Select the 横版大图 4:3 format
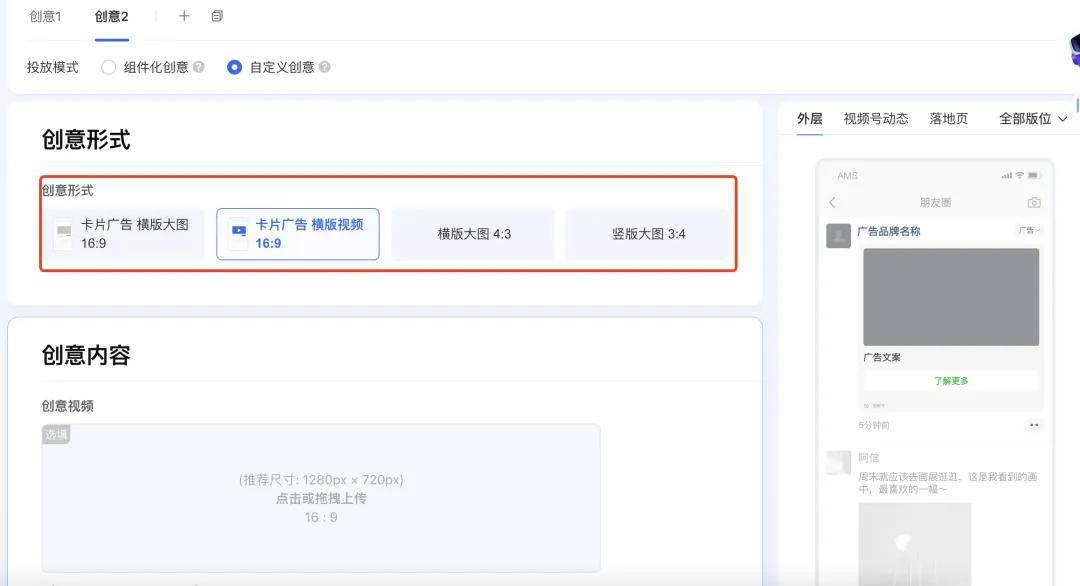Screen dimensions: 1080x586 click(473, 234)
